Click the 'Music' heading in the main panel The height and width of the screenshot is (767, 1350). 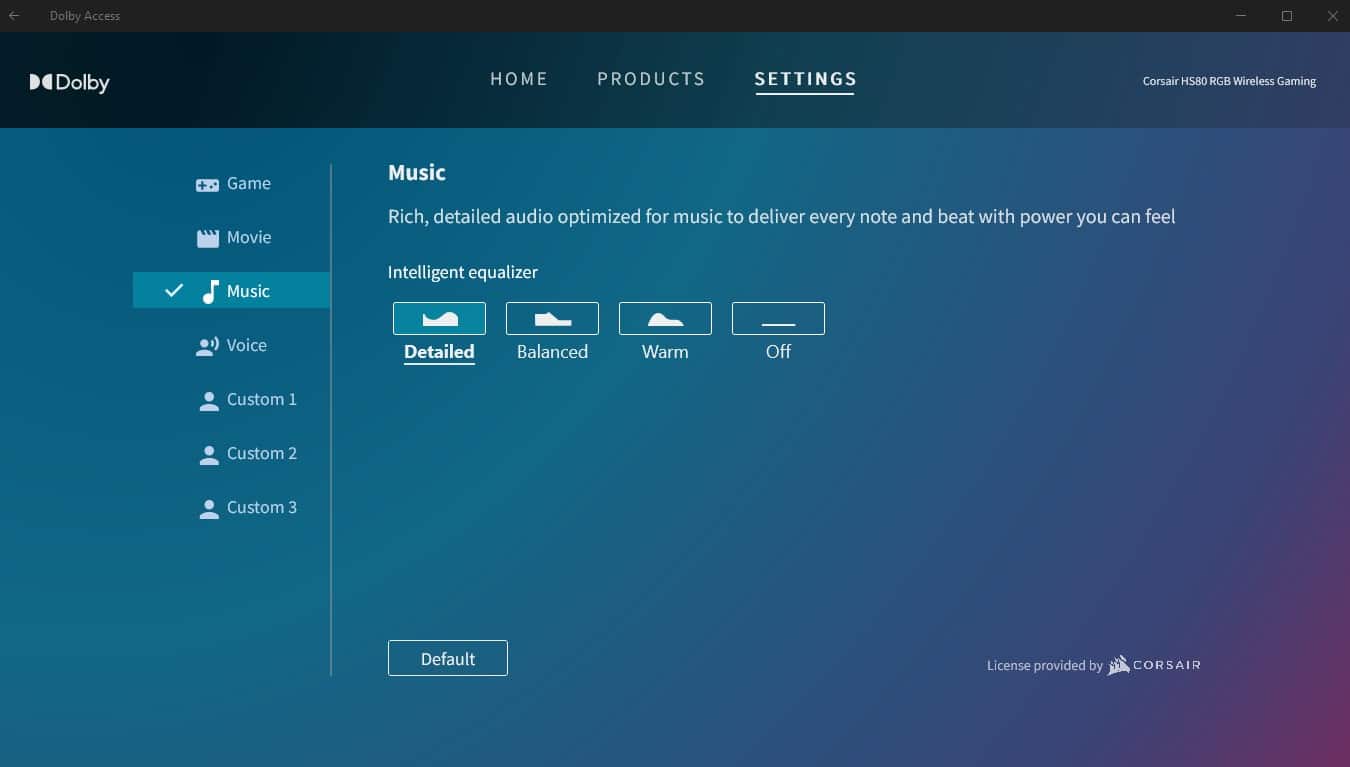[417, 173]
